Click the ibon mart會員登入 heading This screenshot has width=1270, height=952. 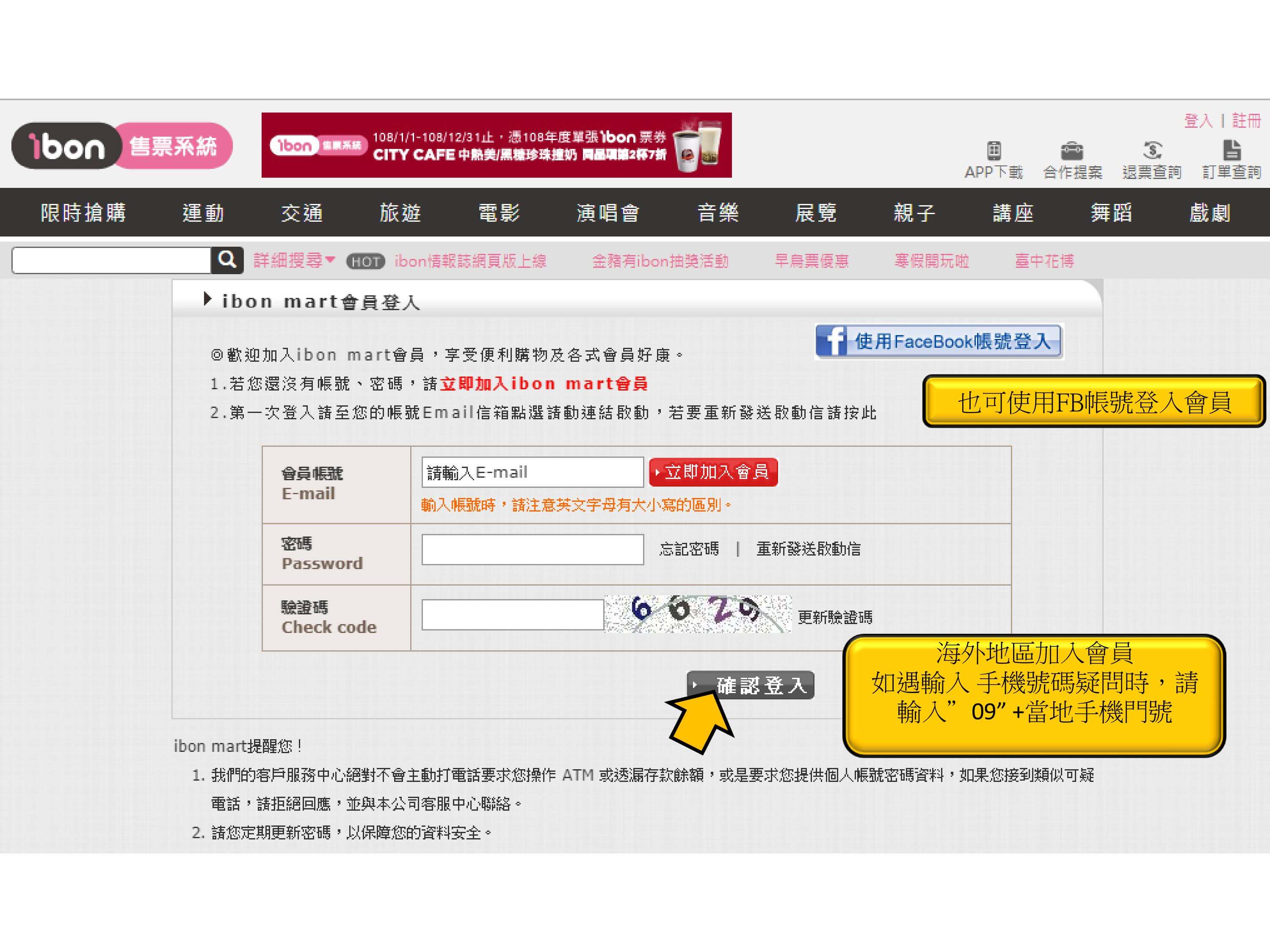pyautogui.click(x=321, y=301)
